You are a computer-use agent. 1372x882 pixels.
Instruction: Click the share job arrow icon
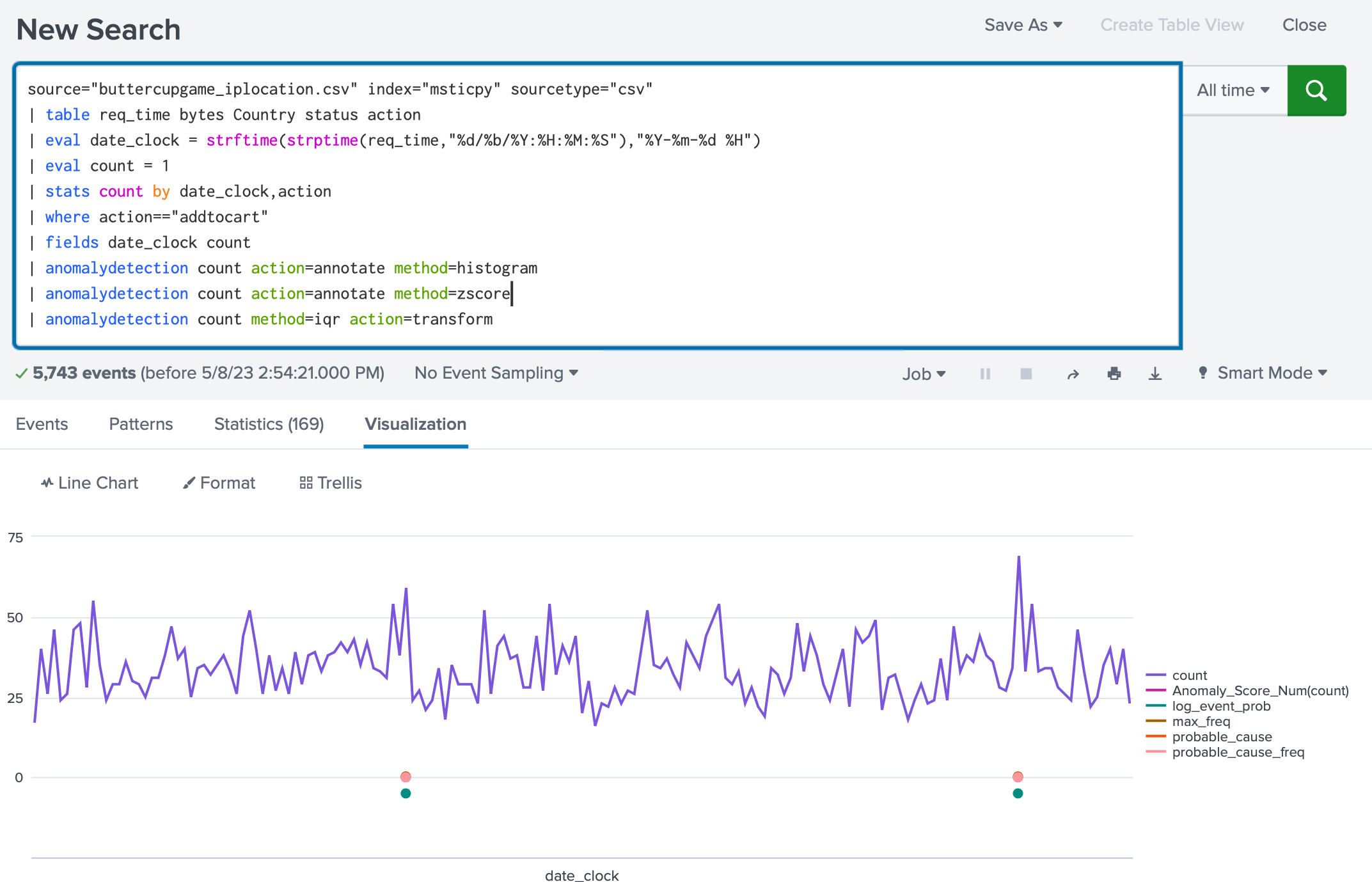(x=1073, y=374)
